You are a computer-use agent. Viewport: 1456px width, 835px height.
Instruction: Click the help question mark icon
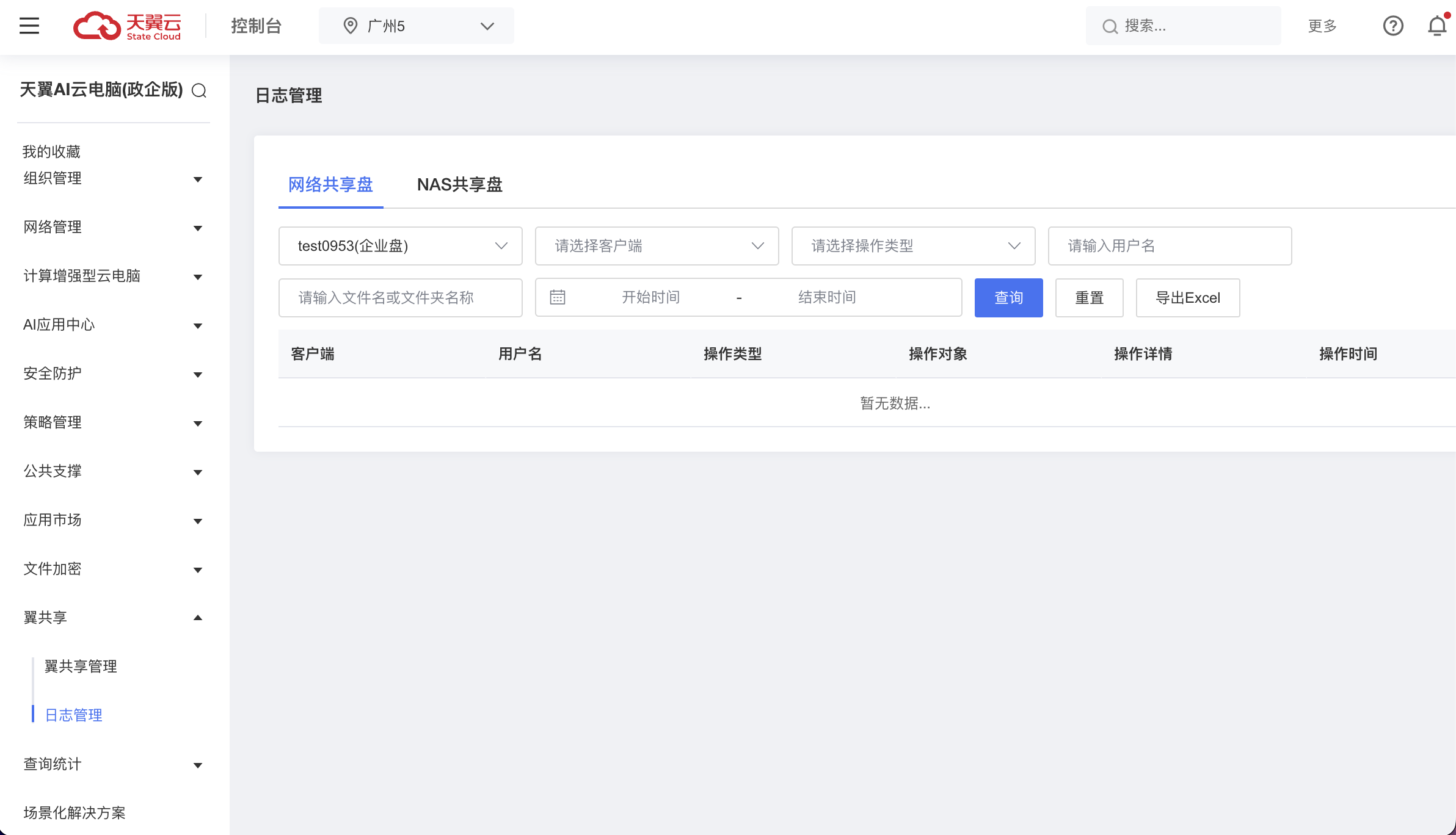[x=1392, y=26]
